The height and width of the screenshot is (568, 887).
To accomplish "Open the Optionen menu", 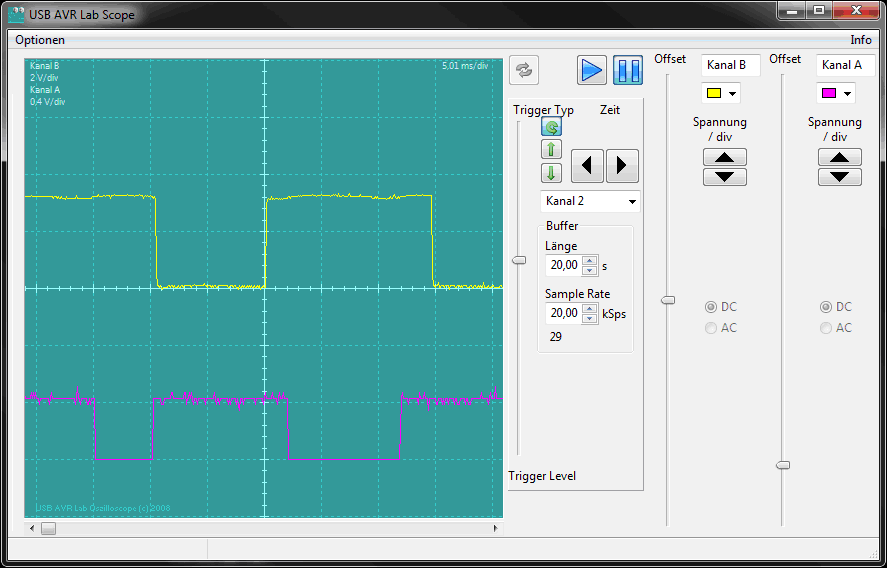I will (x=40, y=40).
